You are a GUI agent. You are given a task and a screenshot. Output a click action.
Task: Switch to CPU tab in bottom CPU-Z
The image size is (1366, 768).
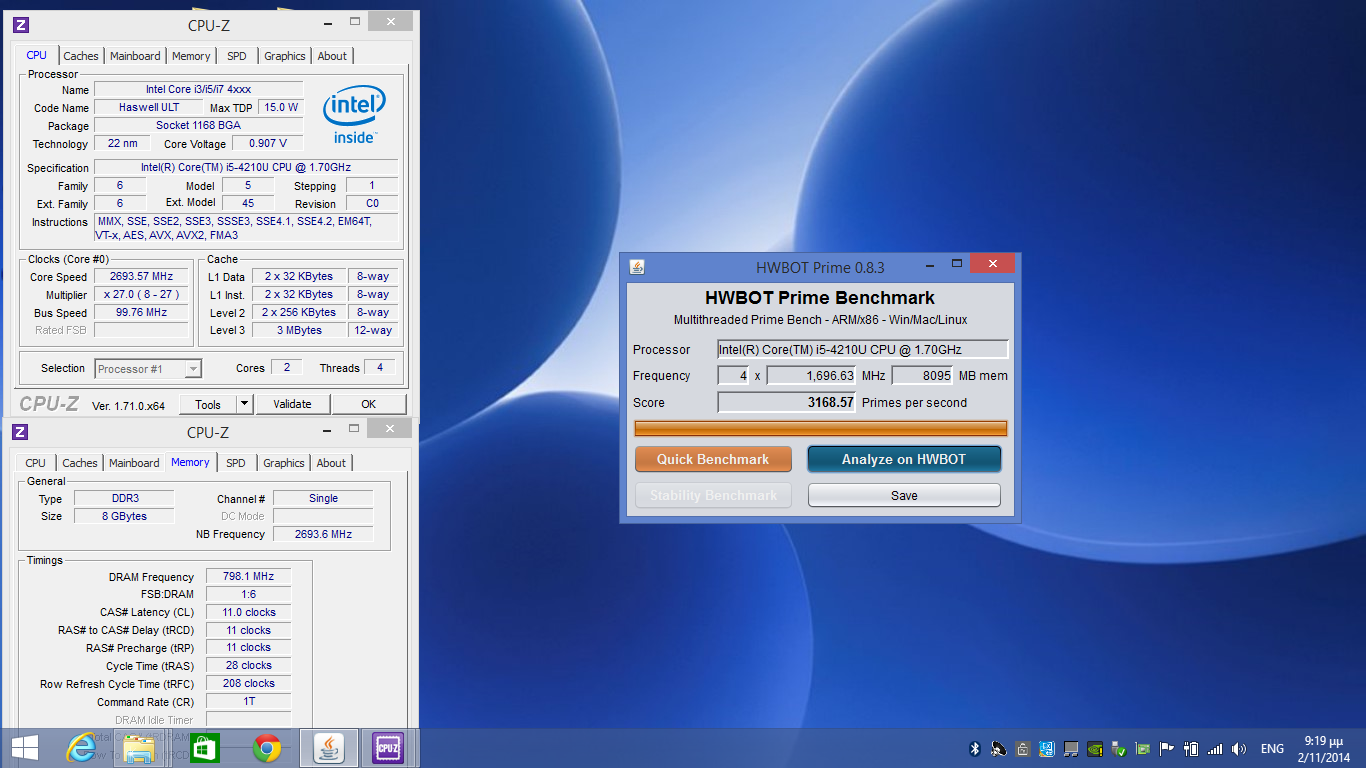tap(36, 463)
